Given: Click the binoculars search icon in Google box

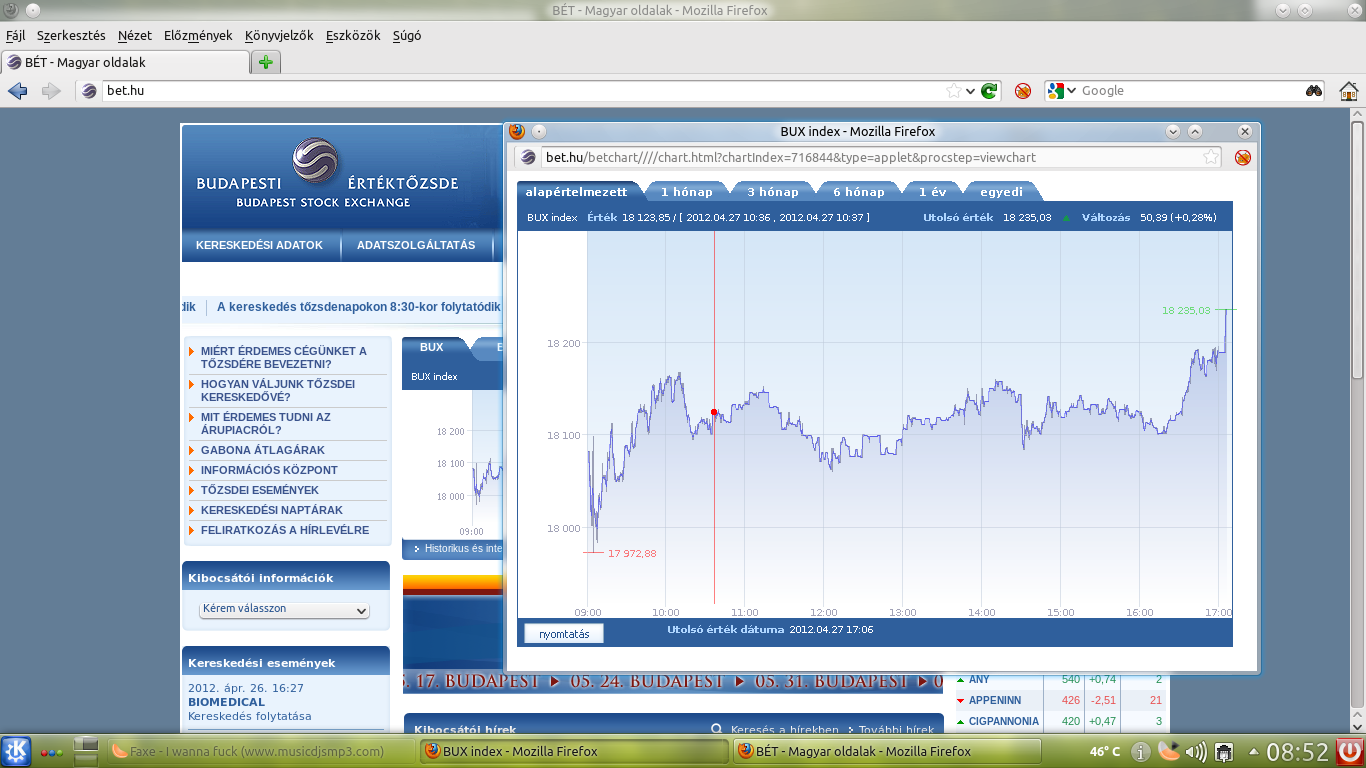Looking at the screenshot, I should tap(1314, 91).
